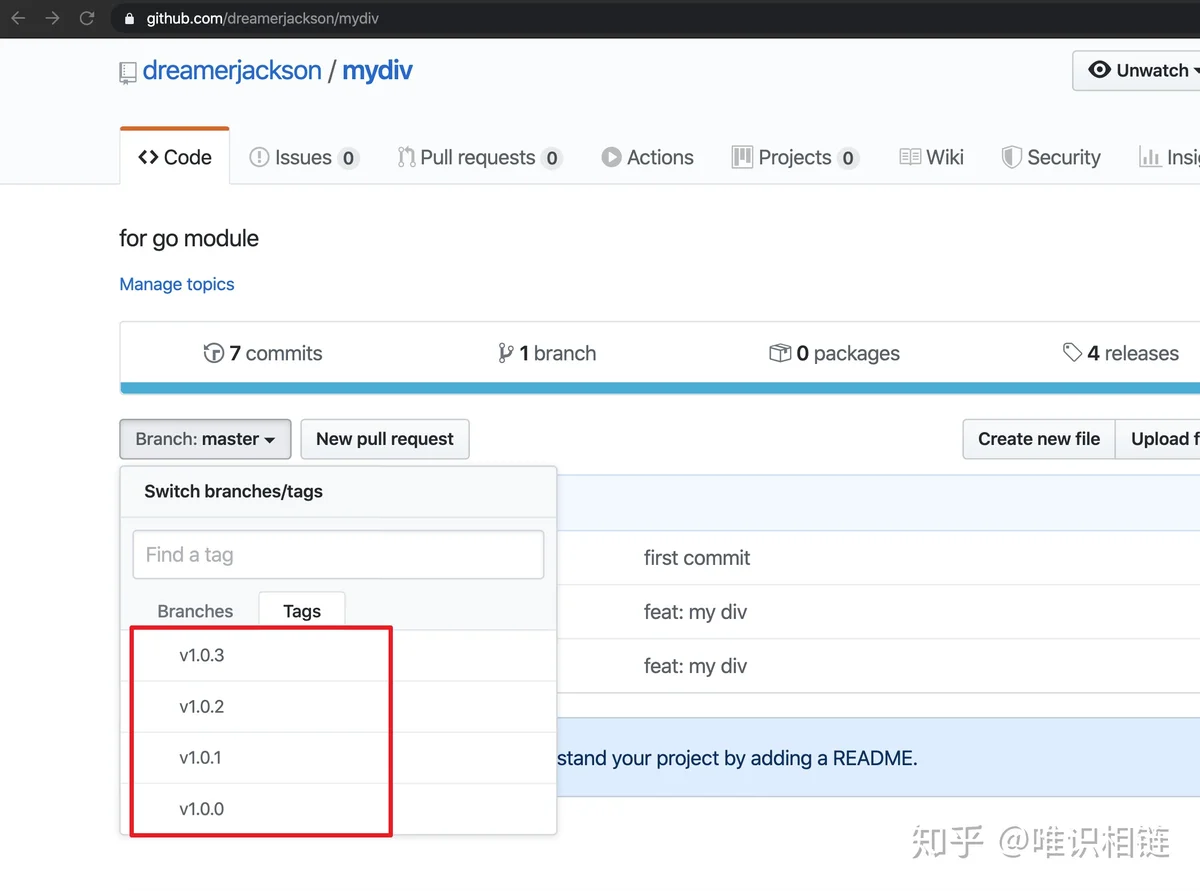Image resolution: width=1200 pixels, height=891 pixels.
Task: Click the 'for go module' description text
Action: tap(189, 238)
